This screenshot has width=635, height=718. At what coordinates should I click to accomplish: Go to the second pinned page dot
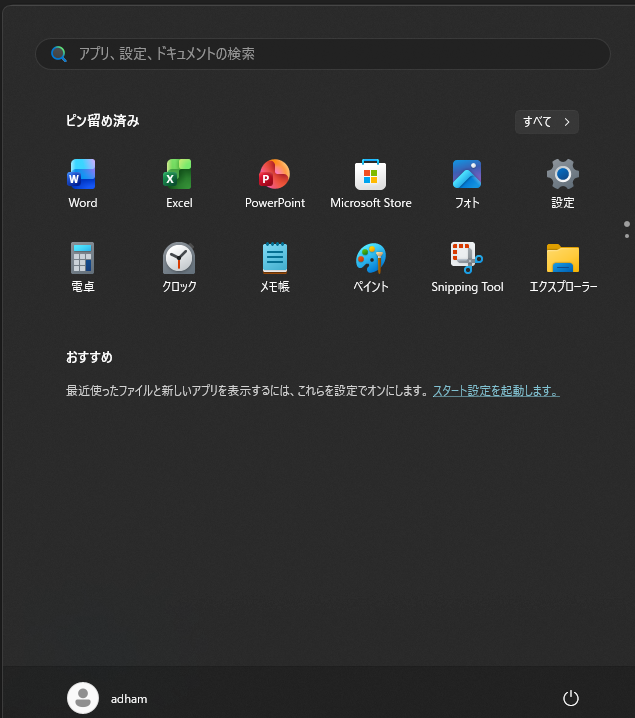pos(627,236)
